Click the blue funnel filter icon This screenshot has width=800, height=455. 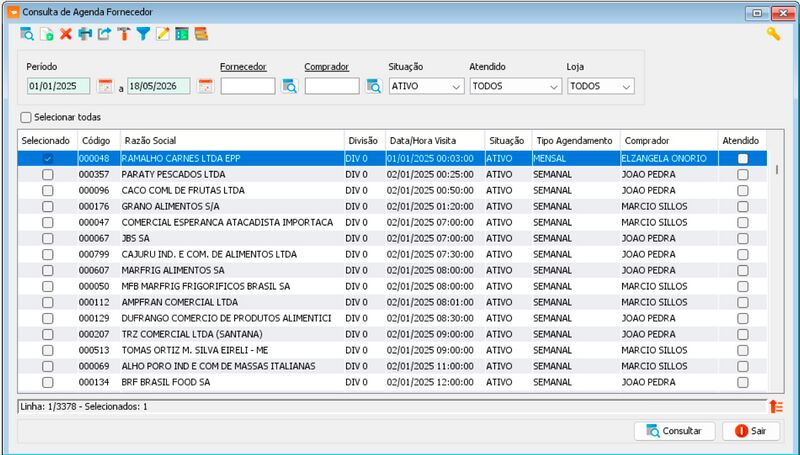tap(143, 34)
